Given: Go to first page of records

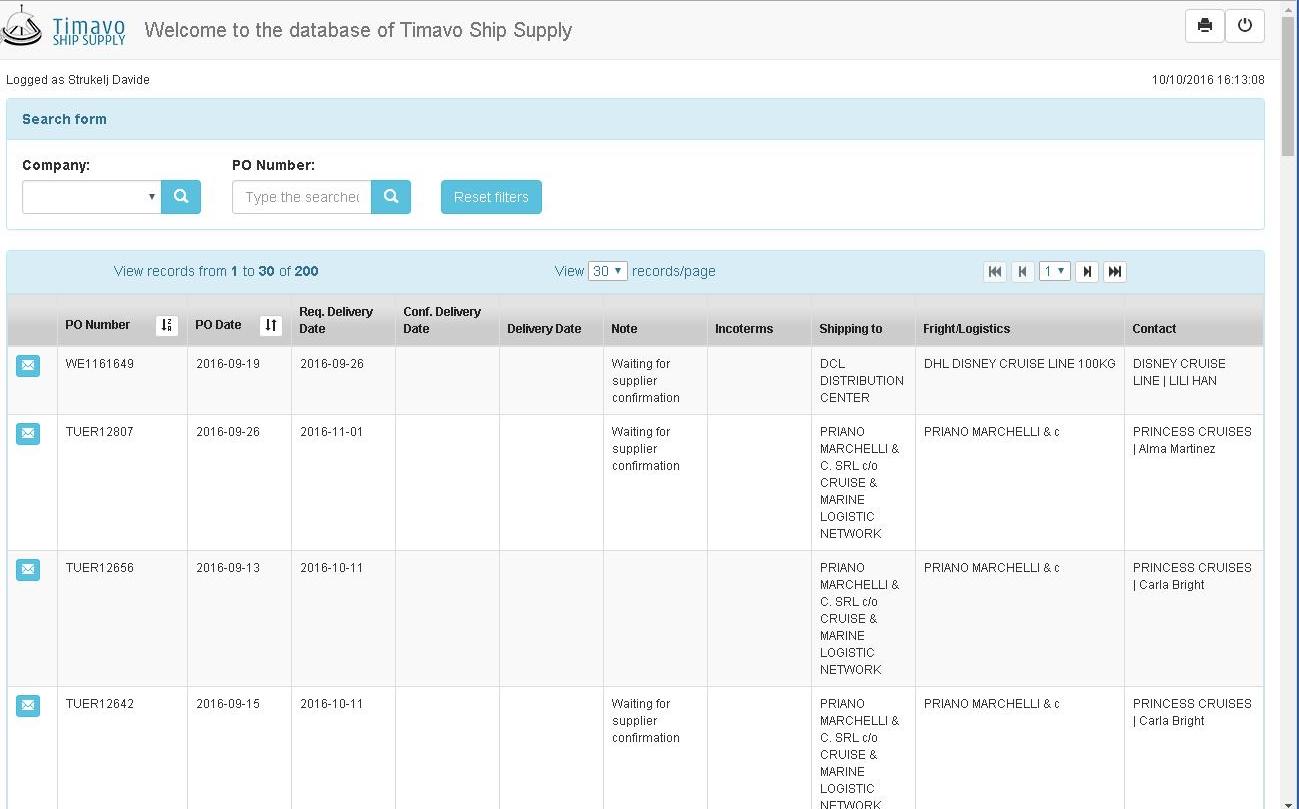Looking at the screenshot, I should pos(995,271).
